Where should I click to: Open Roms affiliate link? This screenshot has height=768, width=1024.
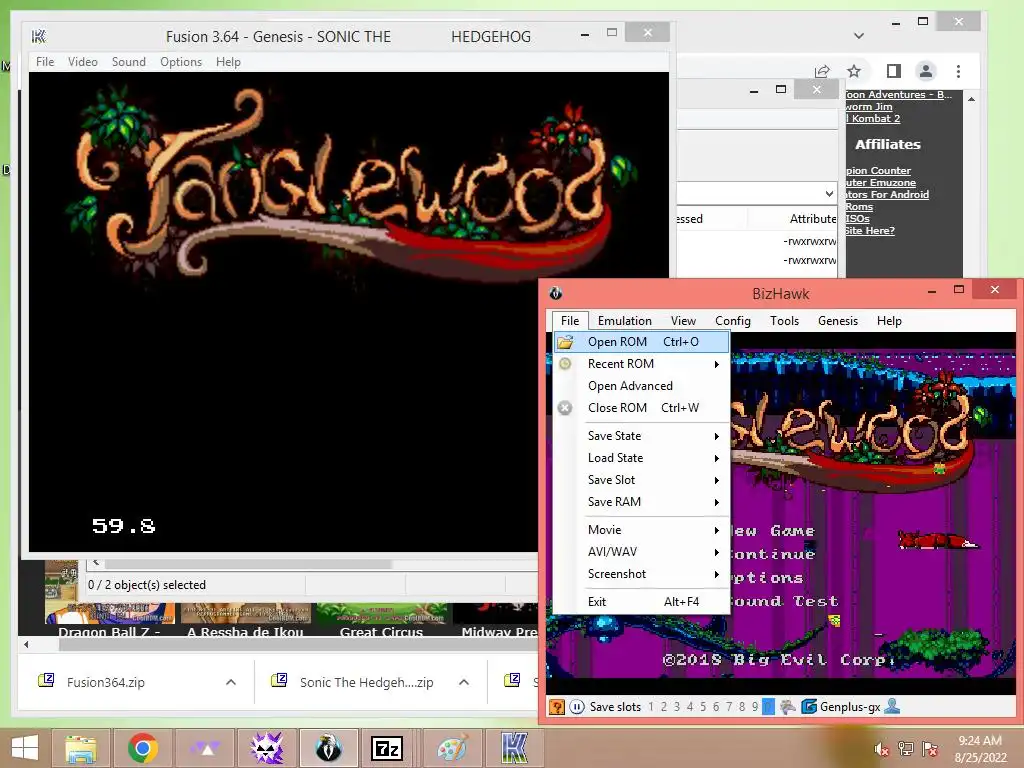(x=859, y=206)
